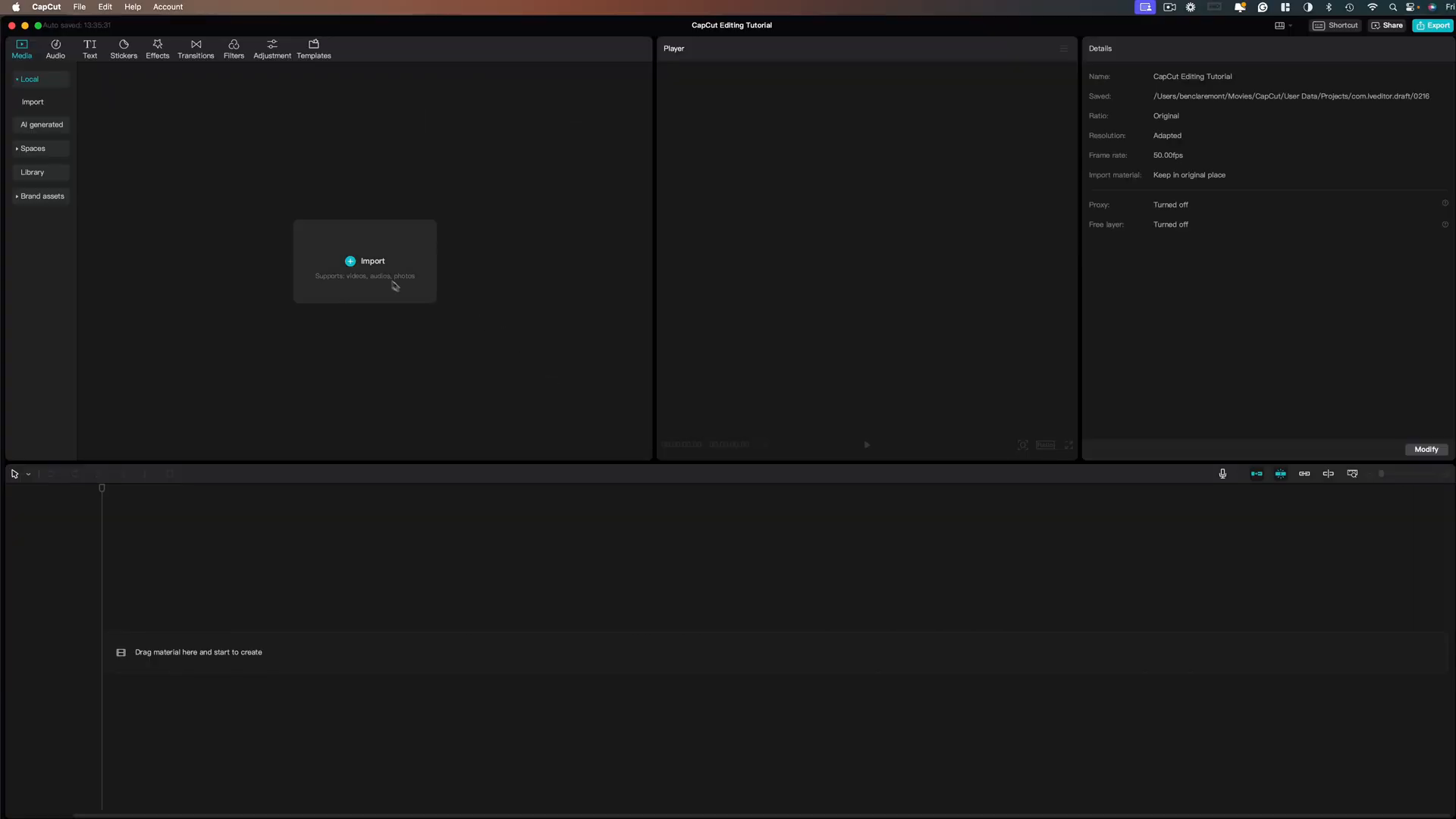Open the Edit menu

[105, 7]
